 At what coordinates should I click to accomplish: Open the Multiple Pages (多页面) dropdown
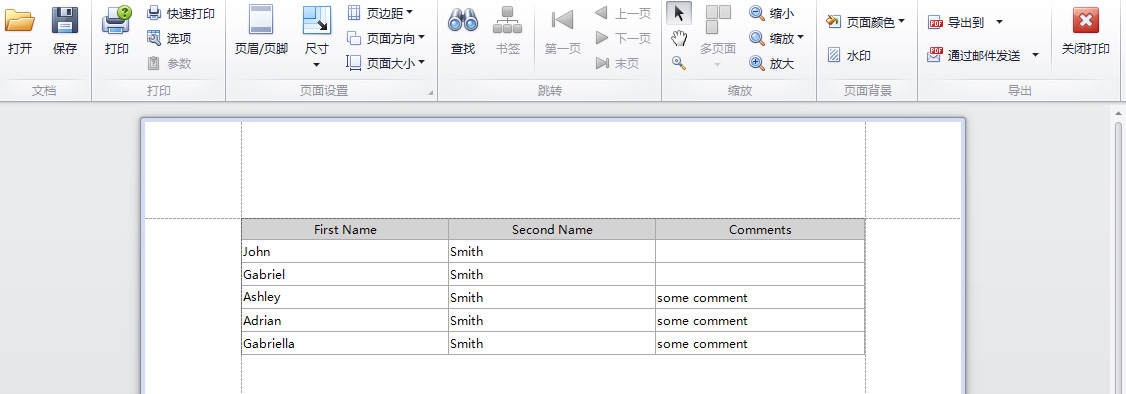pos(717,37)
